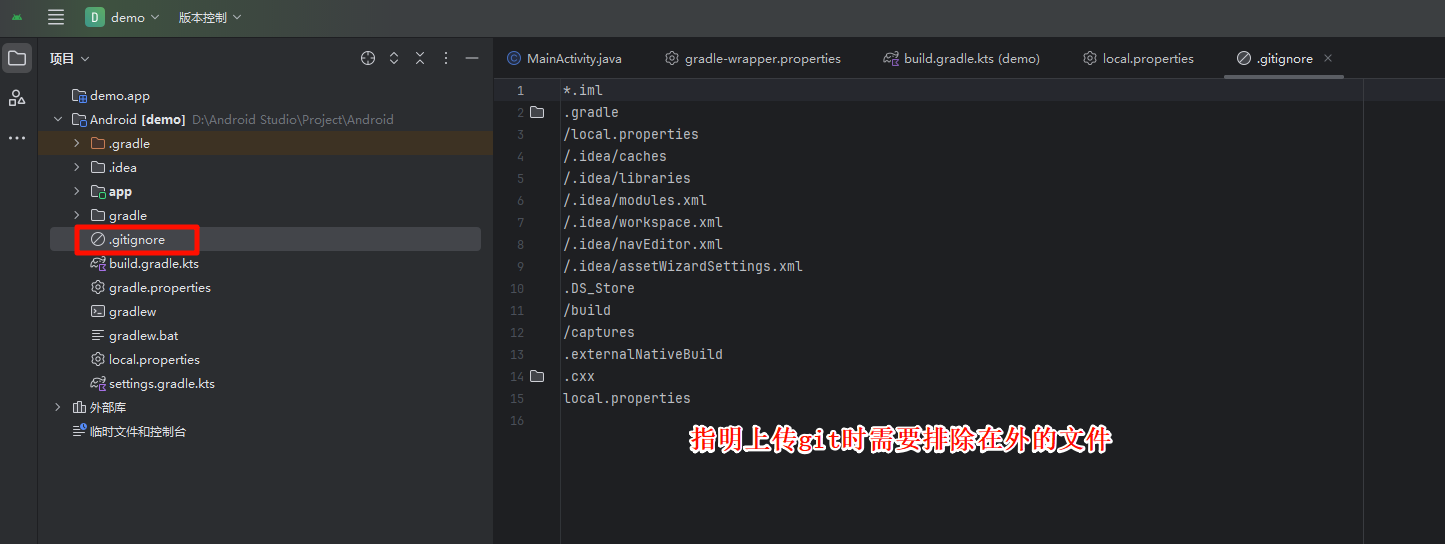This screenshot has height=544, width=1445.
Task: Select settings.gradle.kts in project tree
Action: point(161,384)
